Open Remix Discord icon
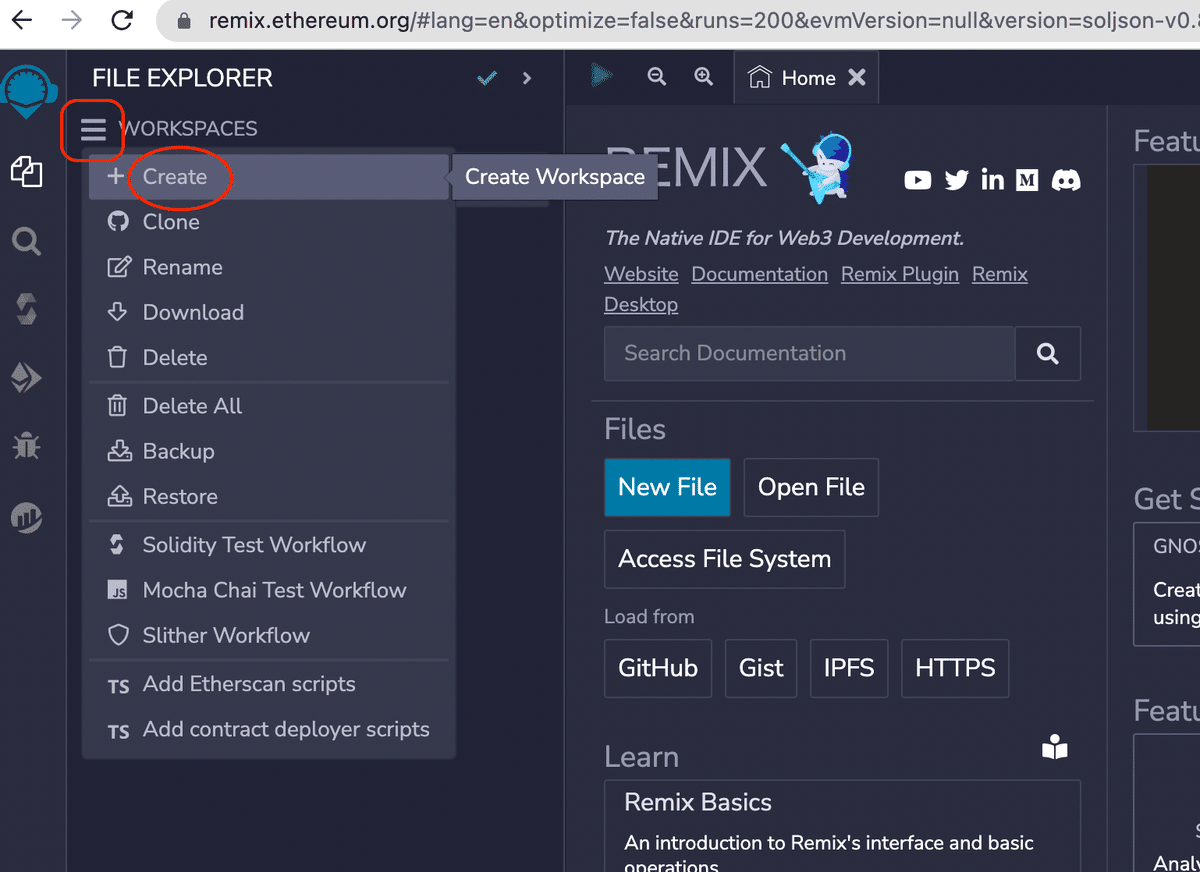 [1066, 180]
